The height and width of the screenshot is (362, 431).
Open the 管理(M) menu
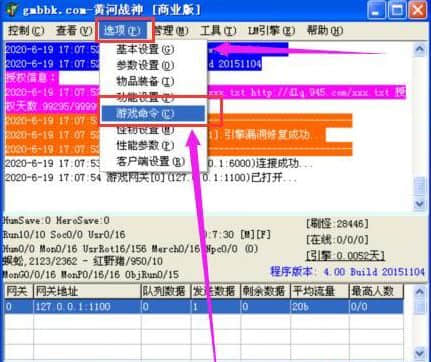click(x=171, y=31)
